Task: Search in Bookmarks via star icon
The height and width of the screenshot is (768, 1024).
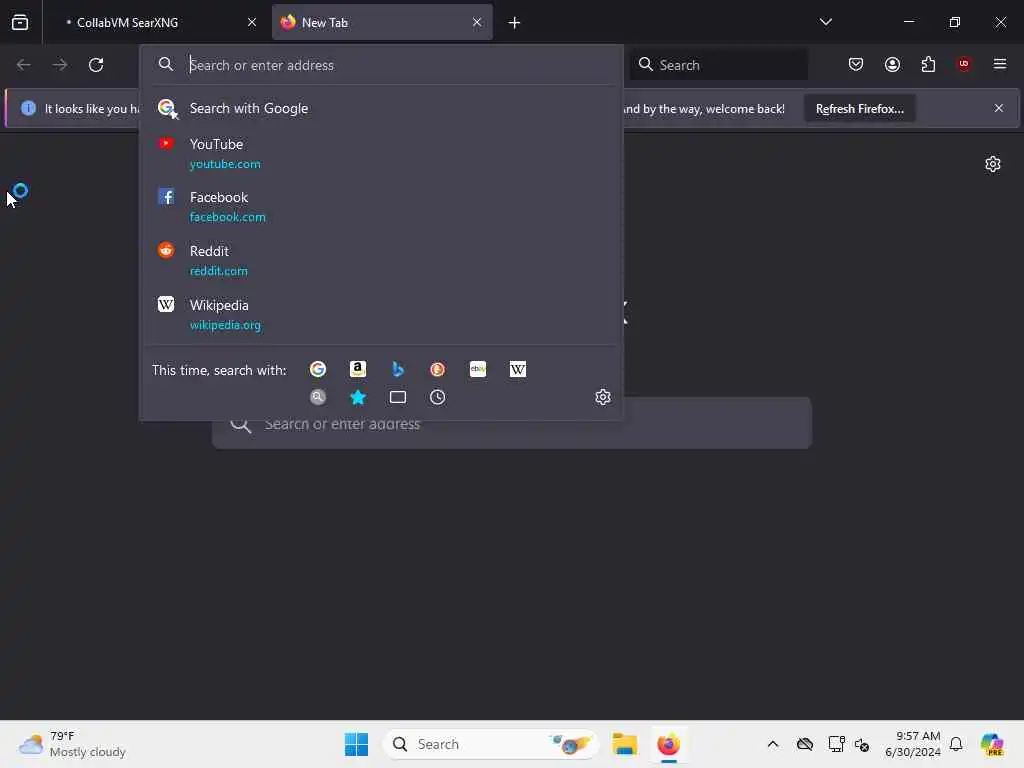Action: [x=357, y=397]
